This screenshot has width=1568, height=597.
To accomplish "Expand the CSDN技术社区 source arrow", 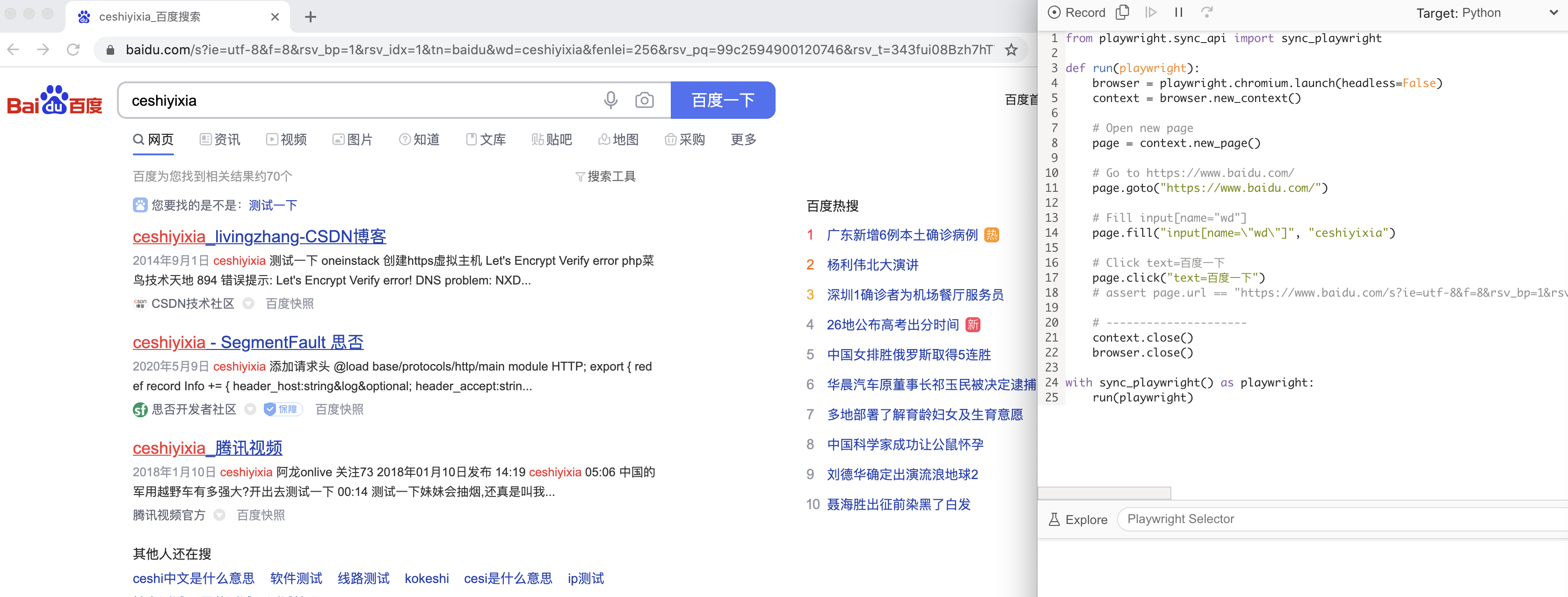I will tap(248, 304).
